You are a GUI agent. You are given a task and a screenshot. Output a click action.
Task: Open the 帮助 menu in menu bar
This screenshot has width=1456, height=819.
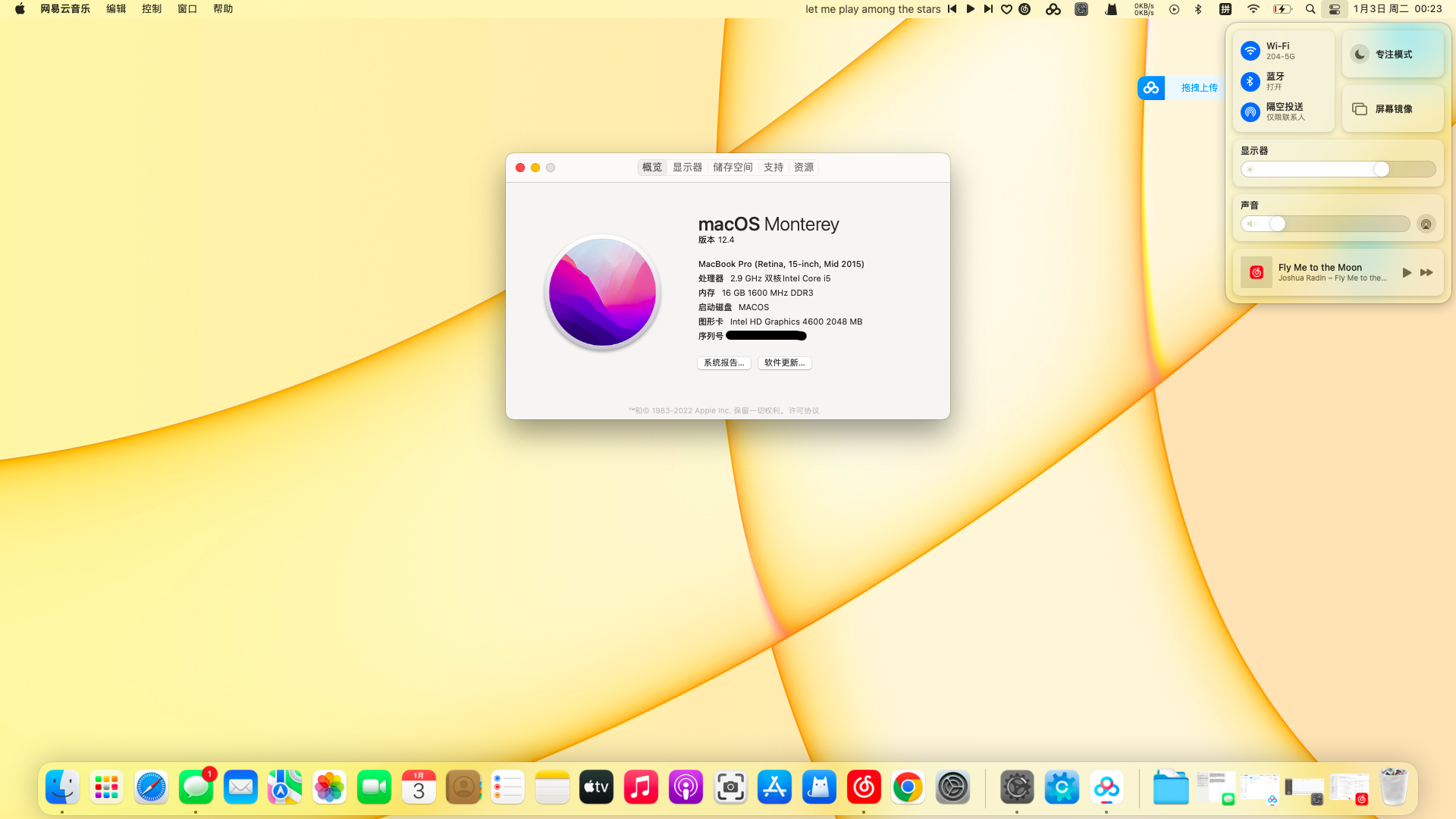coord(222,9)
